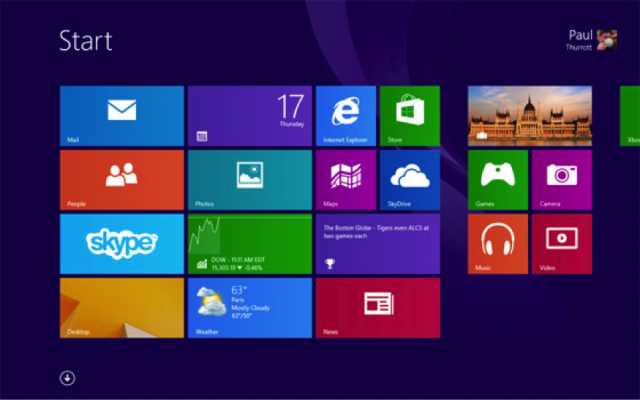Open the Music tile
Screen dimensions: 640x400
coord(498,244)
